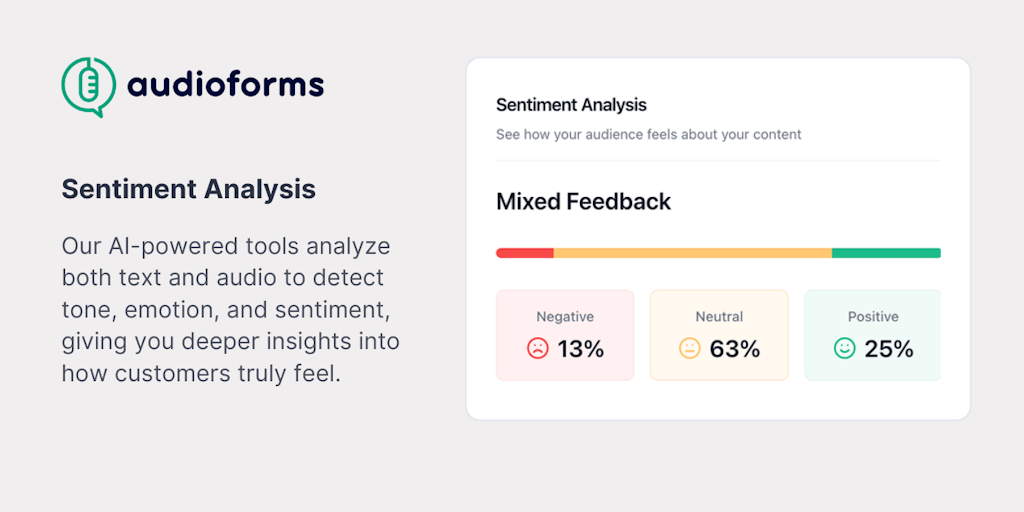This screenshot has width=1024, height=512.
Task: Select the Negative sentiment card
Action: (x=565, y=335)
